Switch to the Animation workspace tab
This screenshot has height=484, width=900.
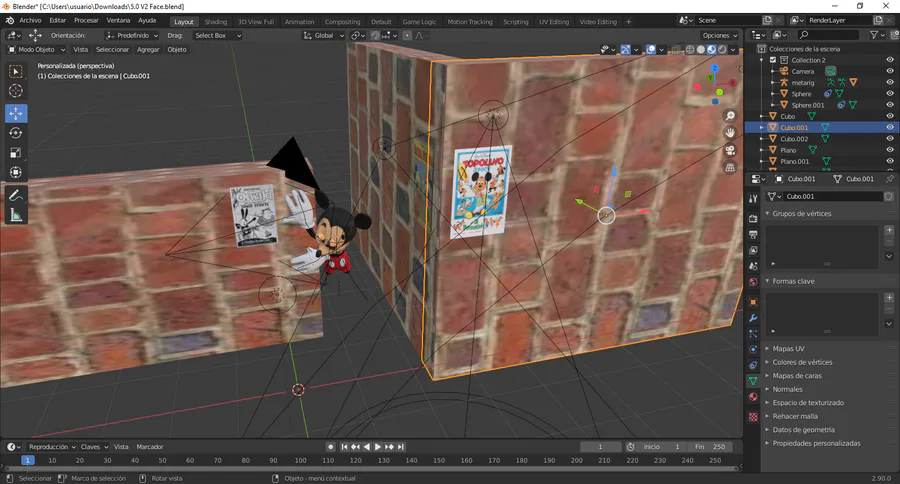[300, 22]
